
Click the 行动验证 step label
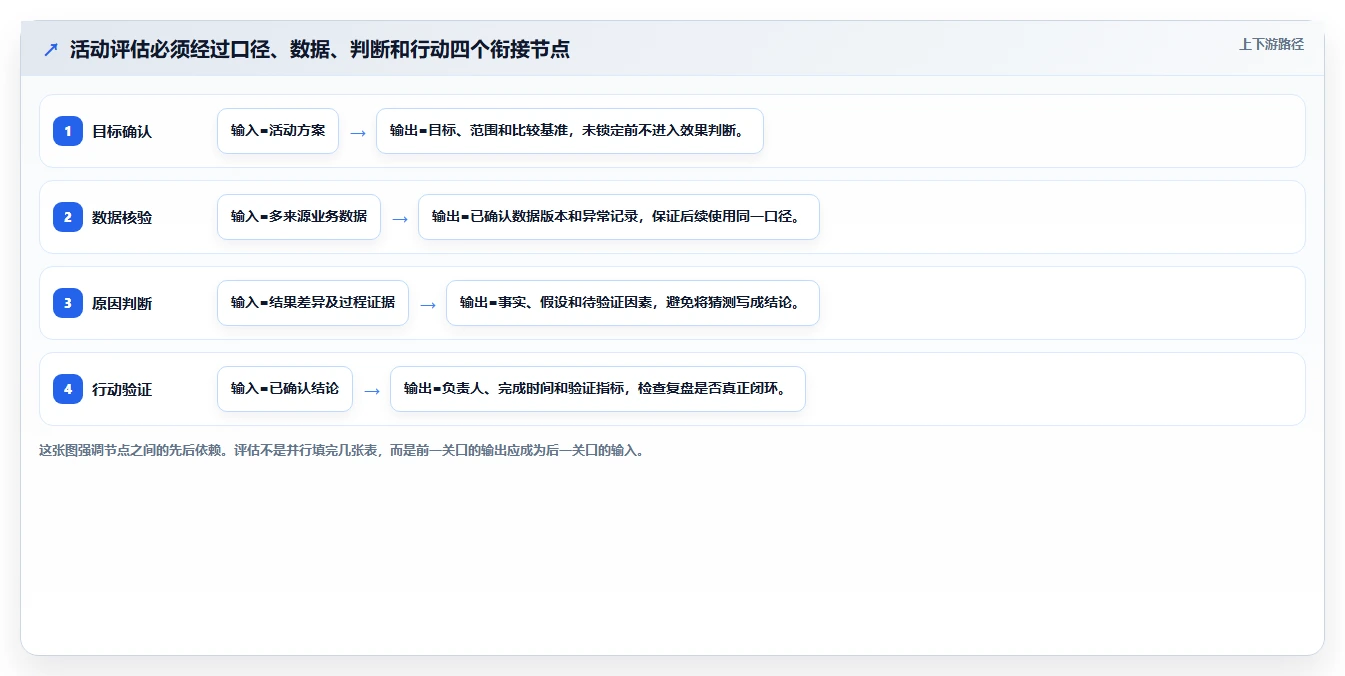tap(122, 389)
